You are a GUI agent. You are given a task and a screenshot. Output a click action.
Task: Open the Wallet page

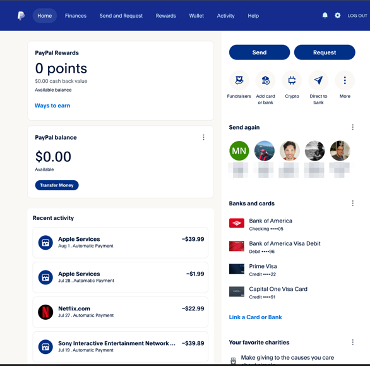[196, 16]
